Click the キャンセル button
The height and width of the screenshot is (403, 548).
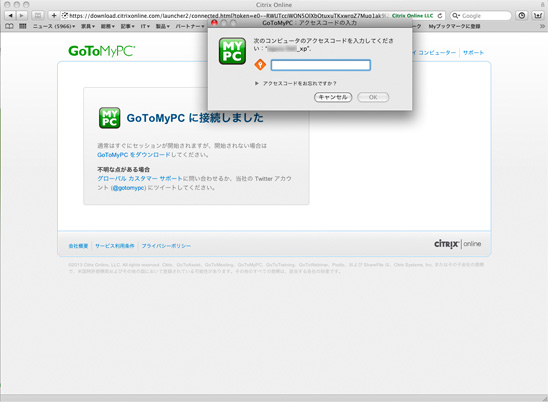[333, 97]
